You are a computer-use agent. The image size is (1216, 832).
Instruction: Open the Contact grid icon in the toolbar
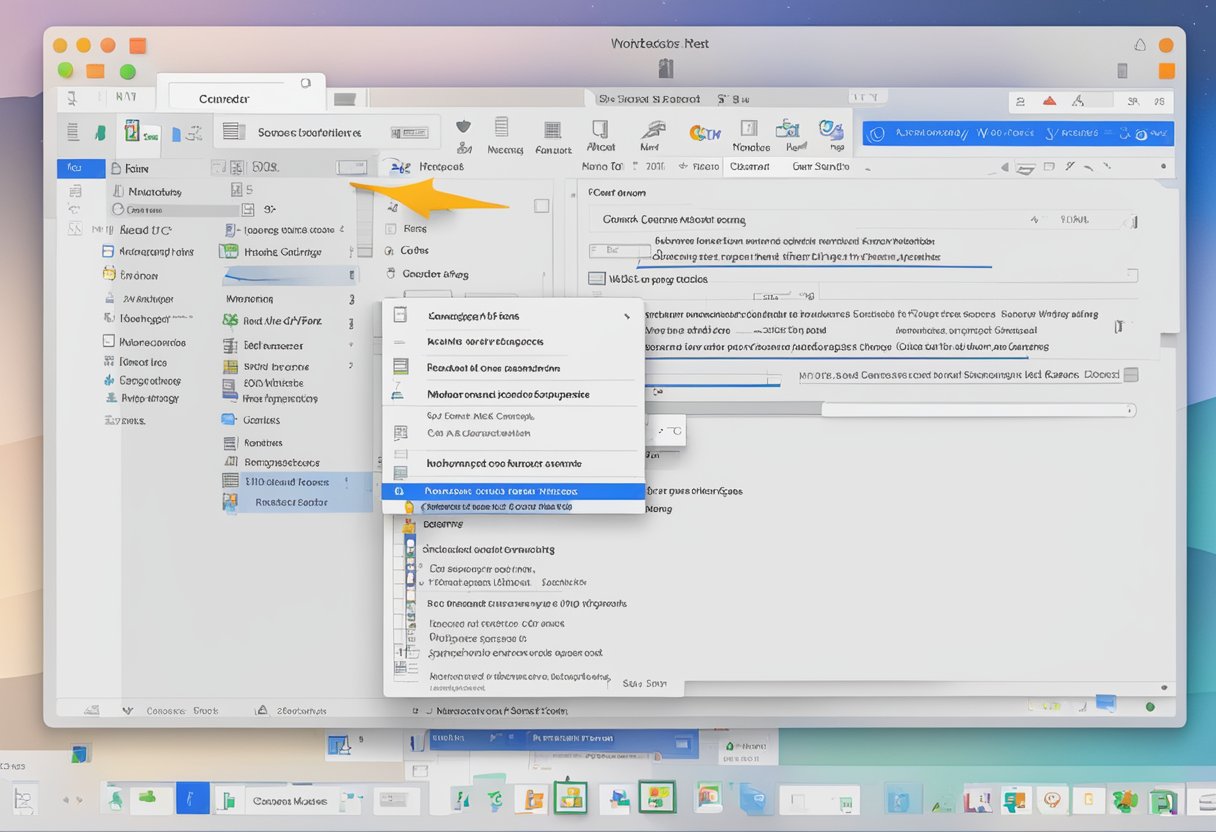coord(553,130)
